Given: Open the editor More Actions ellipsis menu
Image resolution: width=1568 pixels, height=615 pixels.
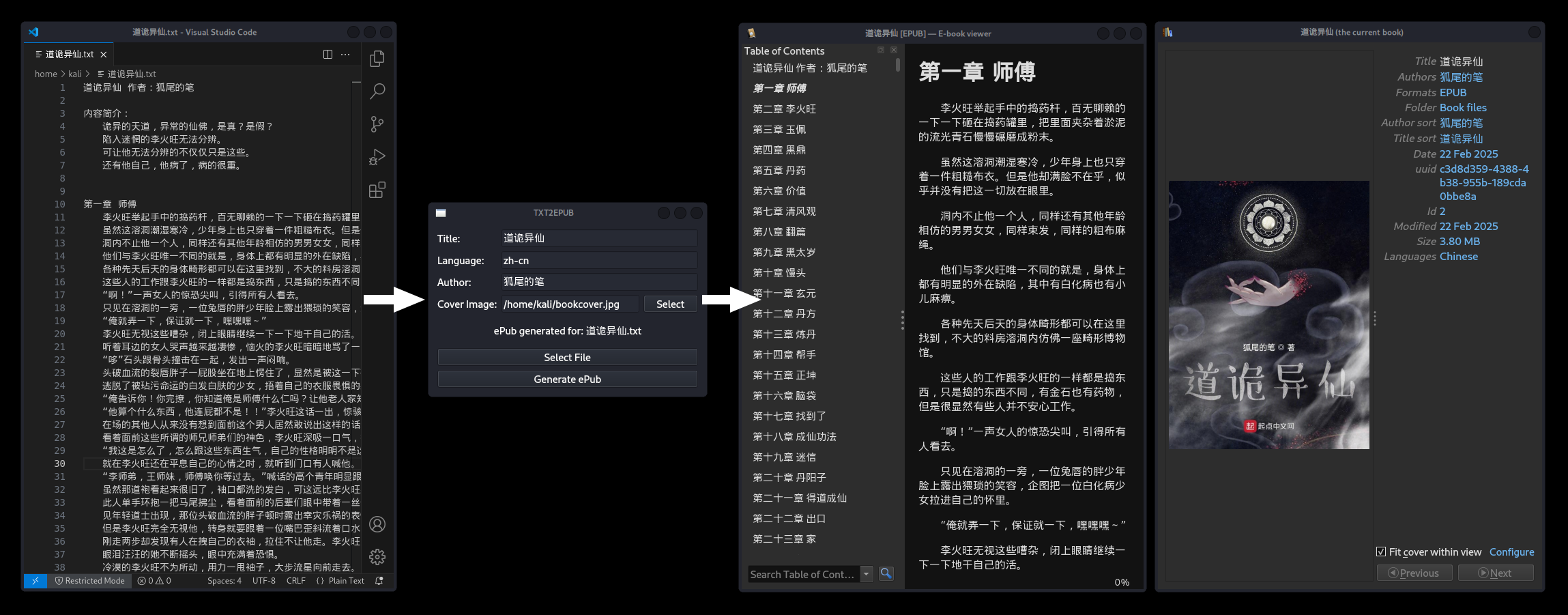Looking at the screenshot, I should 345,54.
